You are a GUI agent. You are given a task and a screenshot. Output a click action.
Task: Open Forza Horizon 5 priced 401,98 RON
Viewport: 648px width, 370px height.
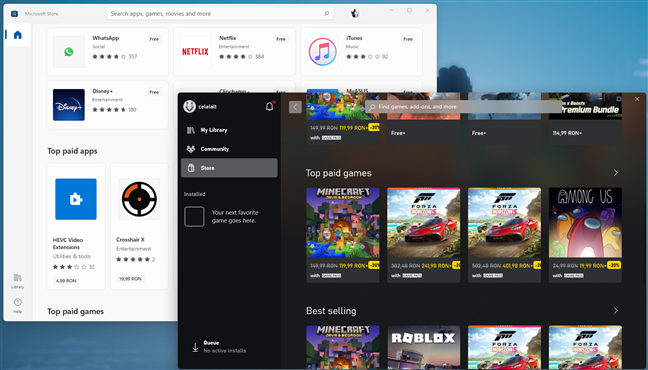[504, 235]
